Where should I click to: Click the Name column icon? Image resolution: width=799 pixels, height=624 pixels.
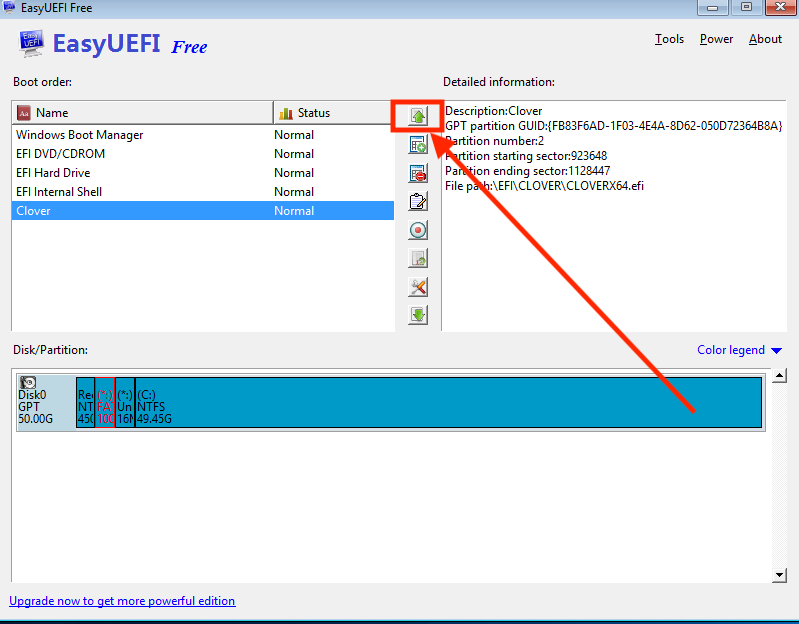(24, 113)
